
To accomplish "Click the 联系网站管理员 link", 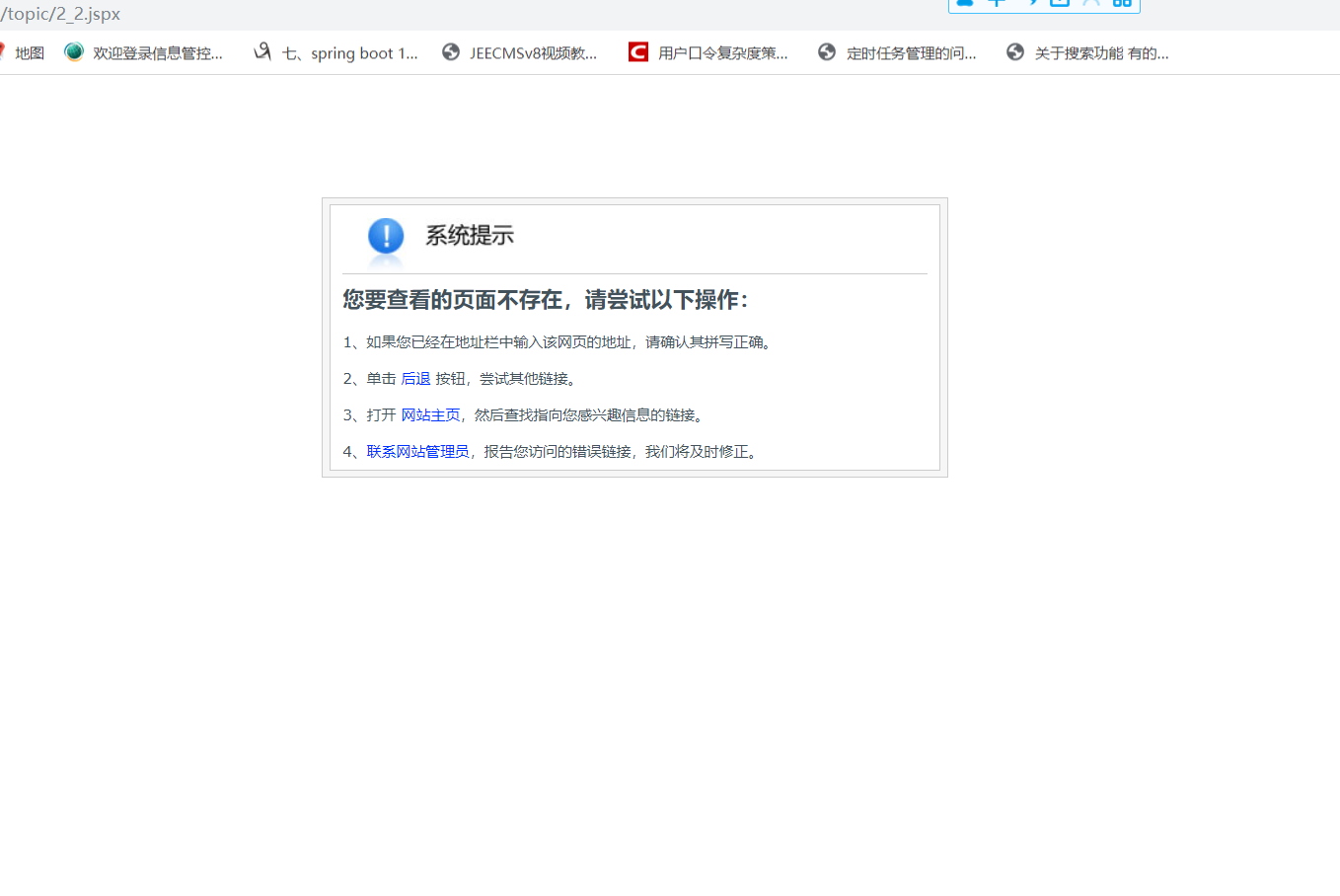I will click(x=417, y=452).
